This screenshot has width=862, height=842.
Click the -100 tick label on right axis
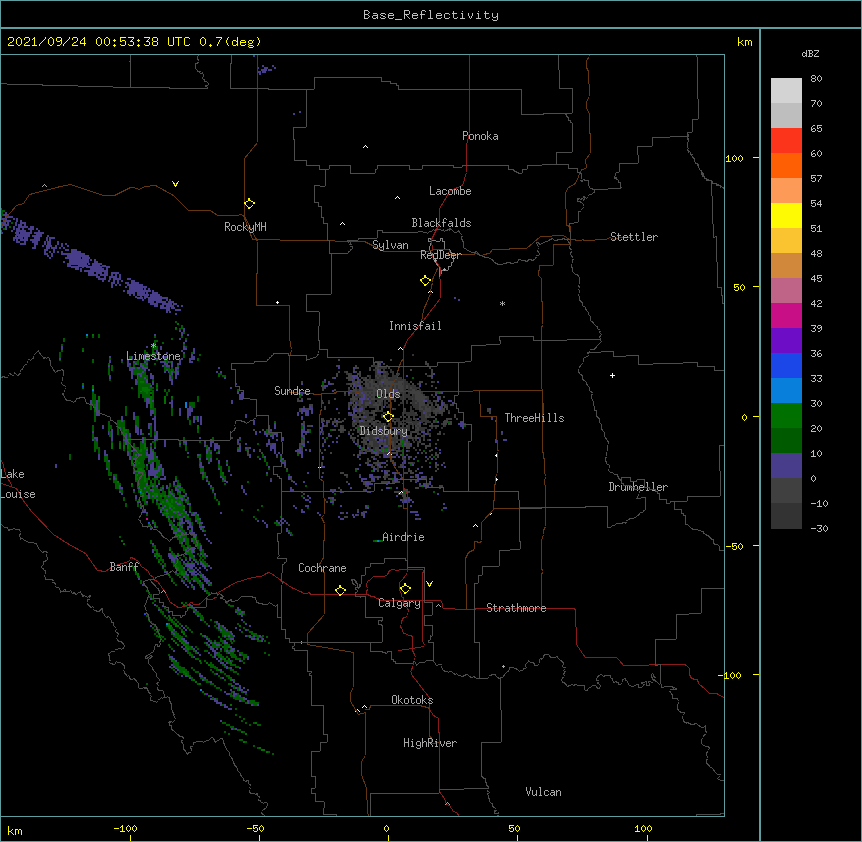coord(731,675)
